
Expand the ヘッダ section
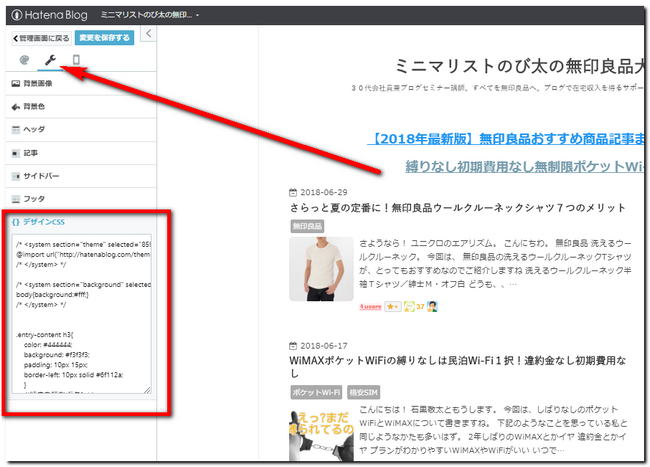coord(81,130)
